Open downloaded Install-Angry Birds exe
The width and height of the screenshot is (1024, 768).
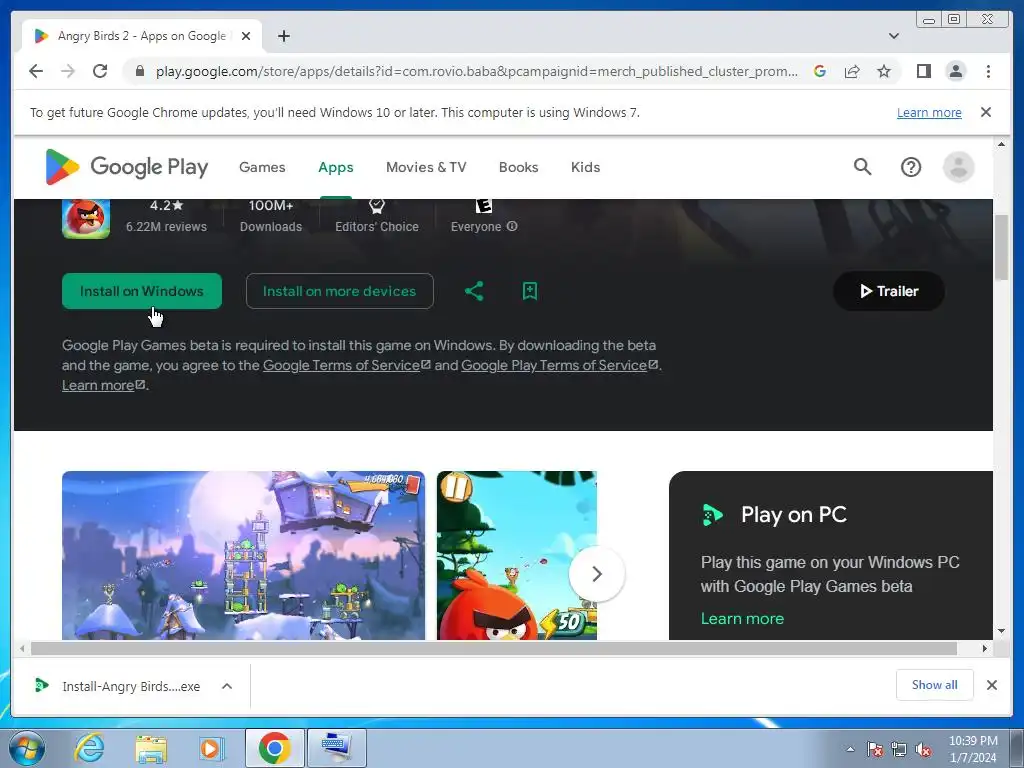click(118, 686)
